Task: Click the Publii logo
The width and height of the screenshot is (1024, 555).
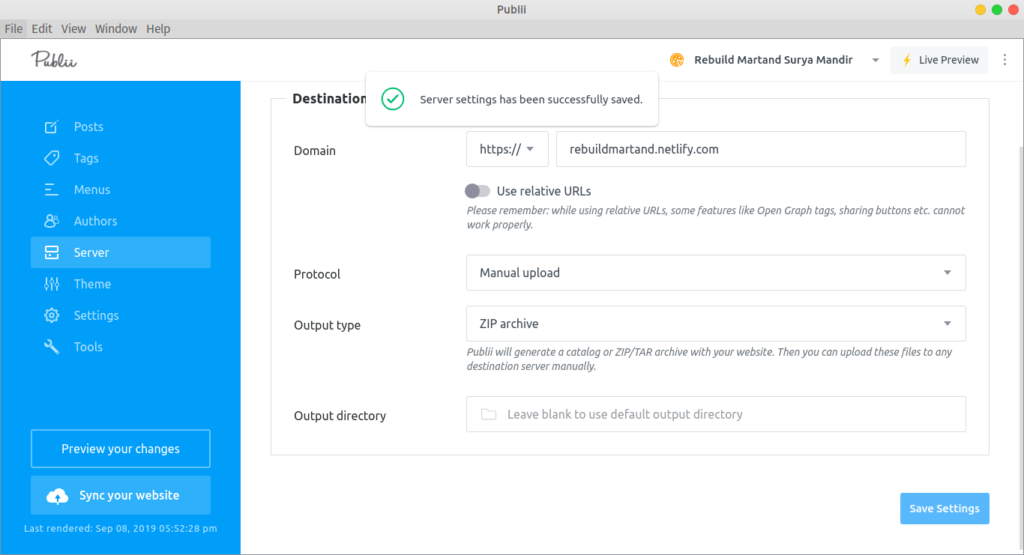Action: pyautogui.click(x=54, y=60)
